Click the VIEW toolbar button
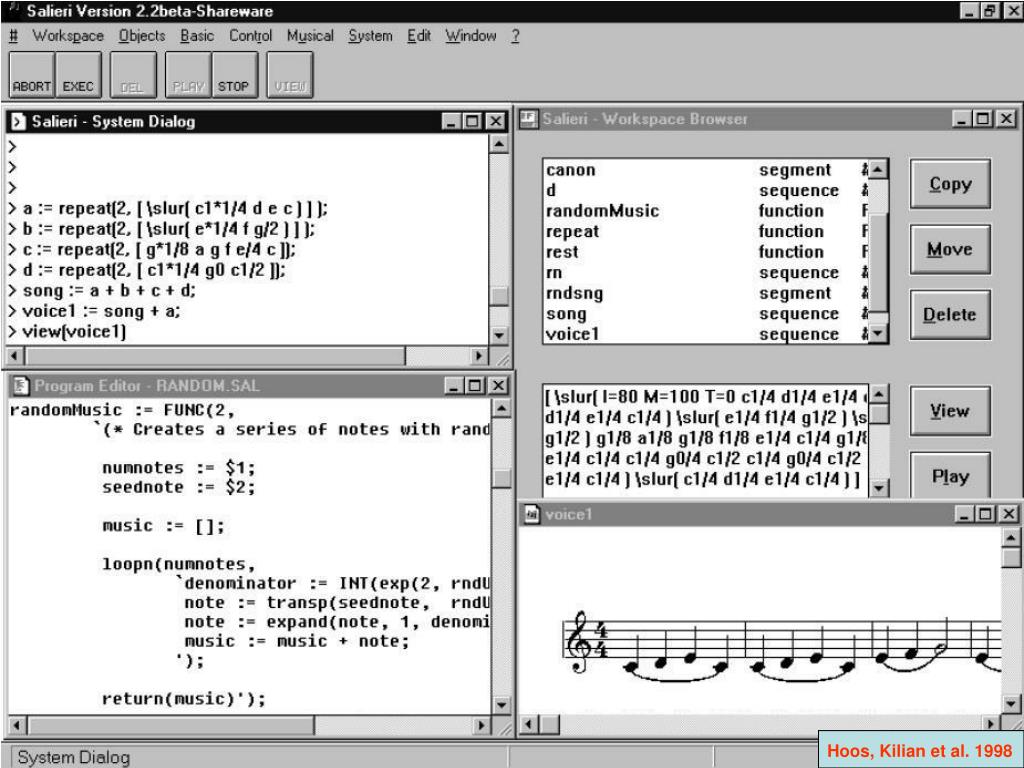 290,75
